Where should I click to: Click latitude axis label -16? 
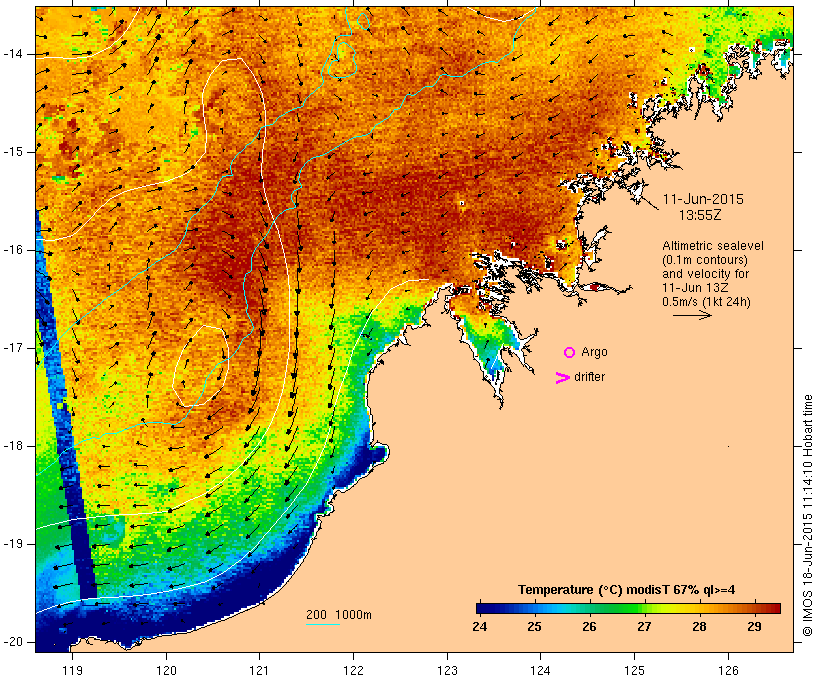[12, 250]
